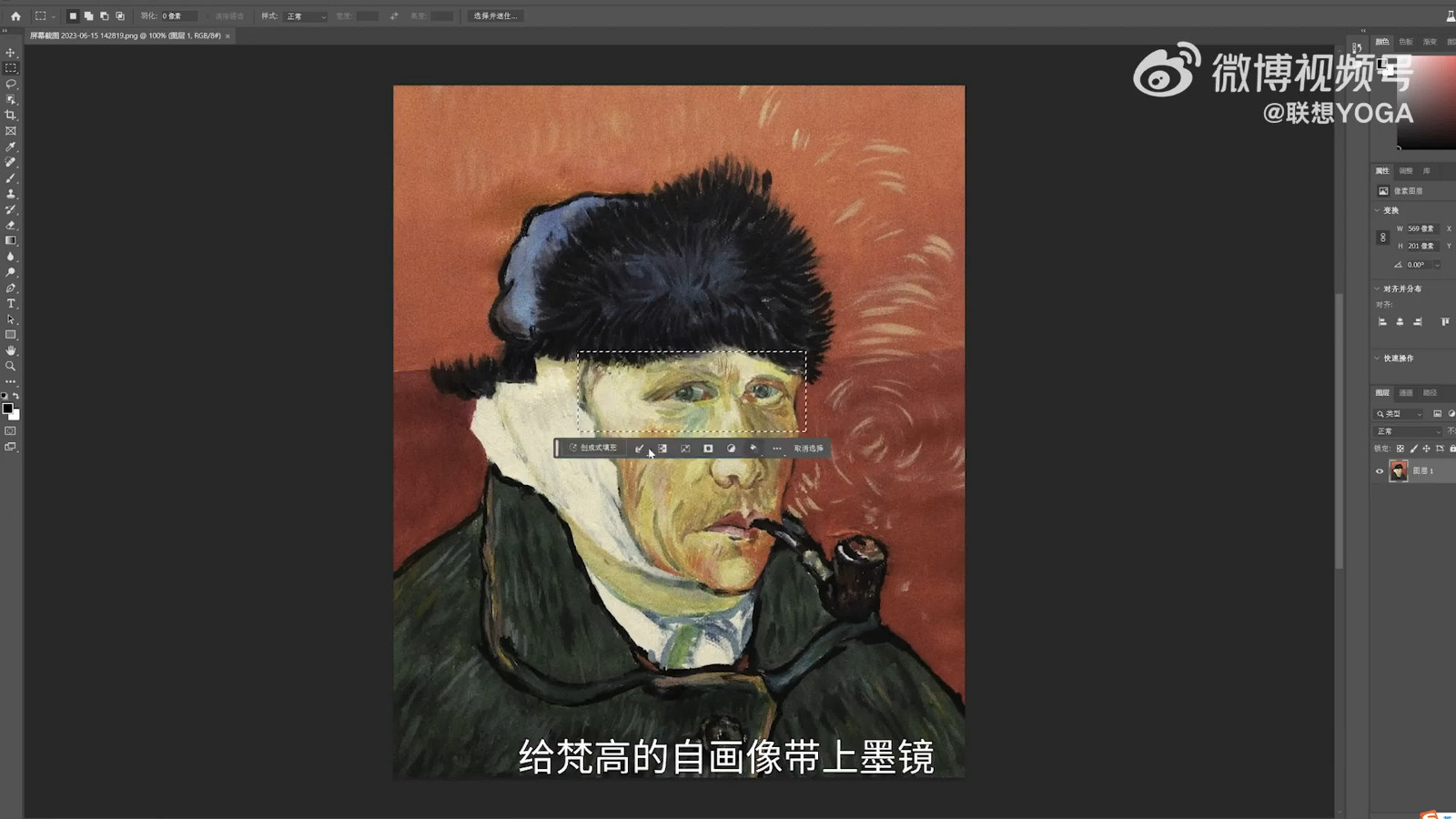The height and width of the screenshot is (819, 1456).
Task: Select the Object Selection tool
Action: click(11, 99)
